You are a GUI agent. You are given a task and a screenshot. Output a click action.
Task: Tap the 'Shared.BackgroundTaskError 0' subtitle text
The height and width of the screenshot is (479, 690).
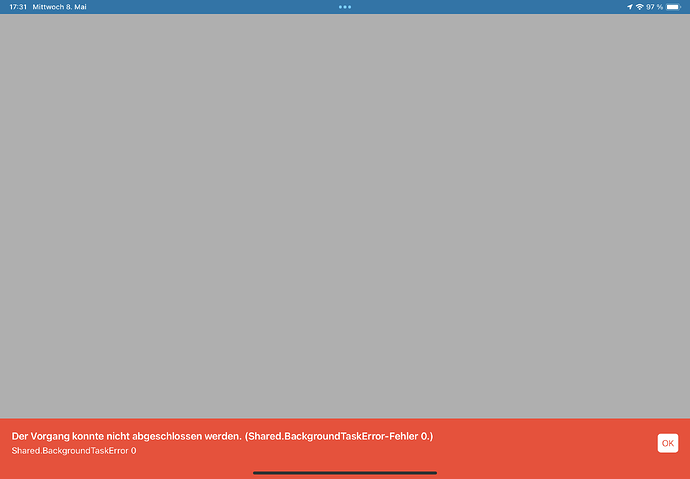[x=74, y=451]
